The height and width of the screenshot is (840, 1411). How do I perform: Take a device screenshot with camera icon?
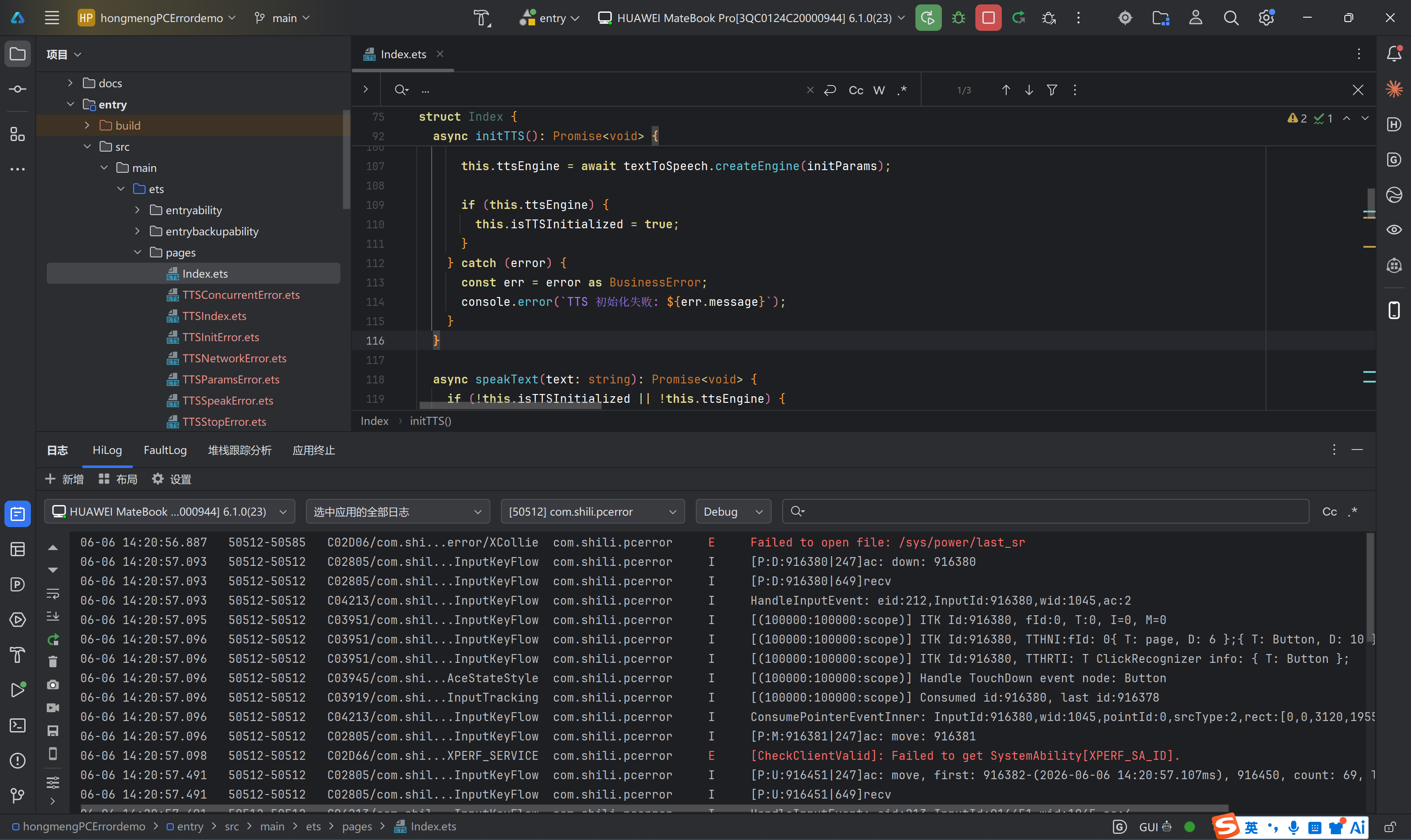point(52,685)
